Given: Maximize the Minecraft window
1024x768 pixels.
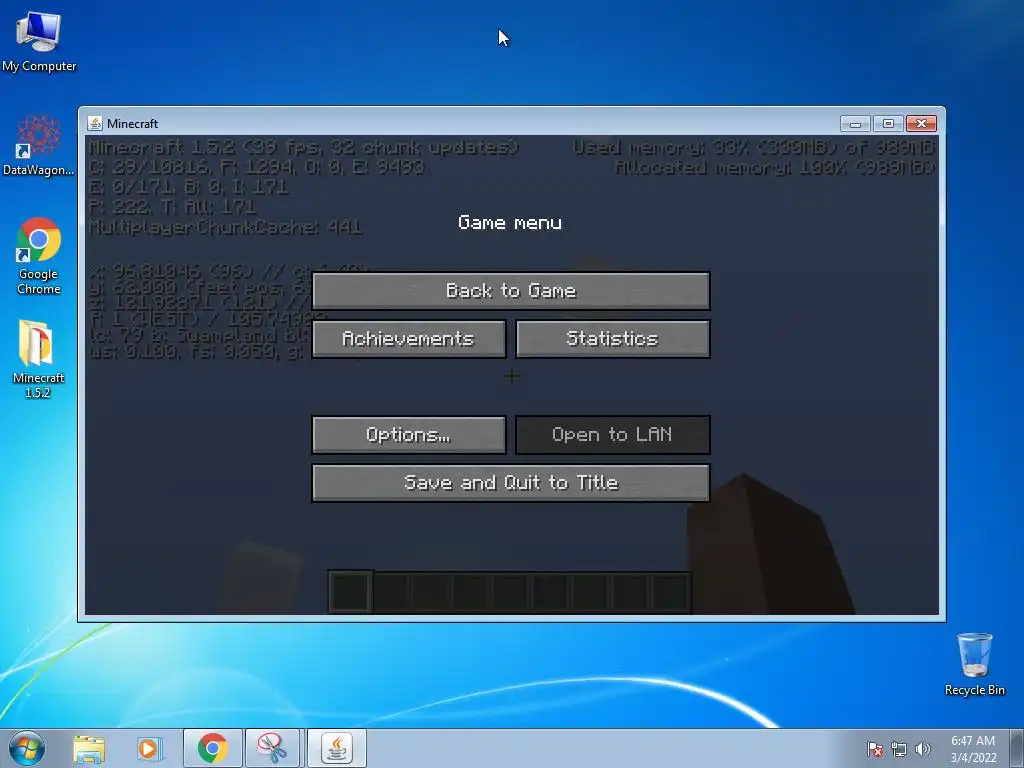Looking at the screenshot, I should pyautogui.click(x=888, y=123).
